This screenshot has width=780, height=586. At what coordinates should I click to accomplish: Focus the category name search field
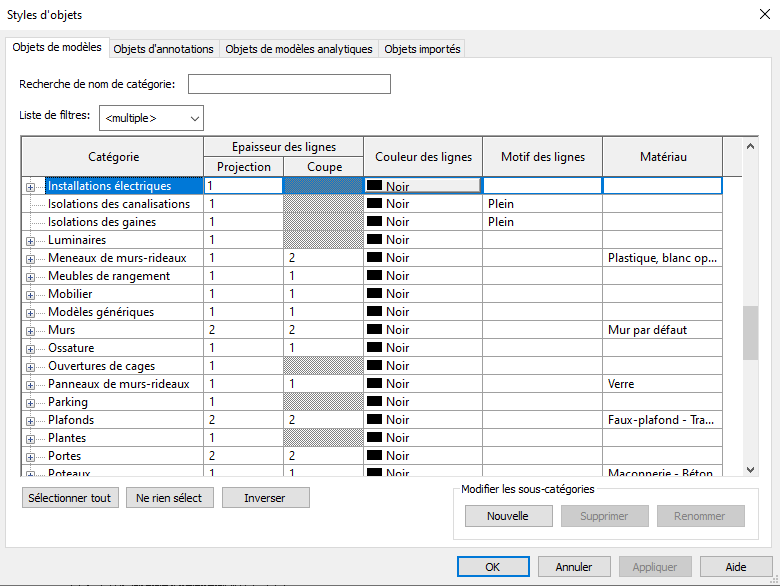289,84
